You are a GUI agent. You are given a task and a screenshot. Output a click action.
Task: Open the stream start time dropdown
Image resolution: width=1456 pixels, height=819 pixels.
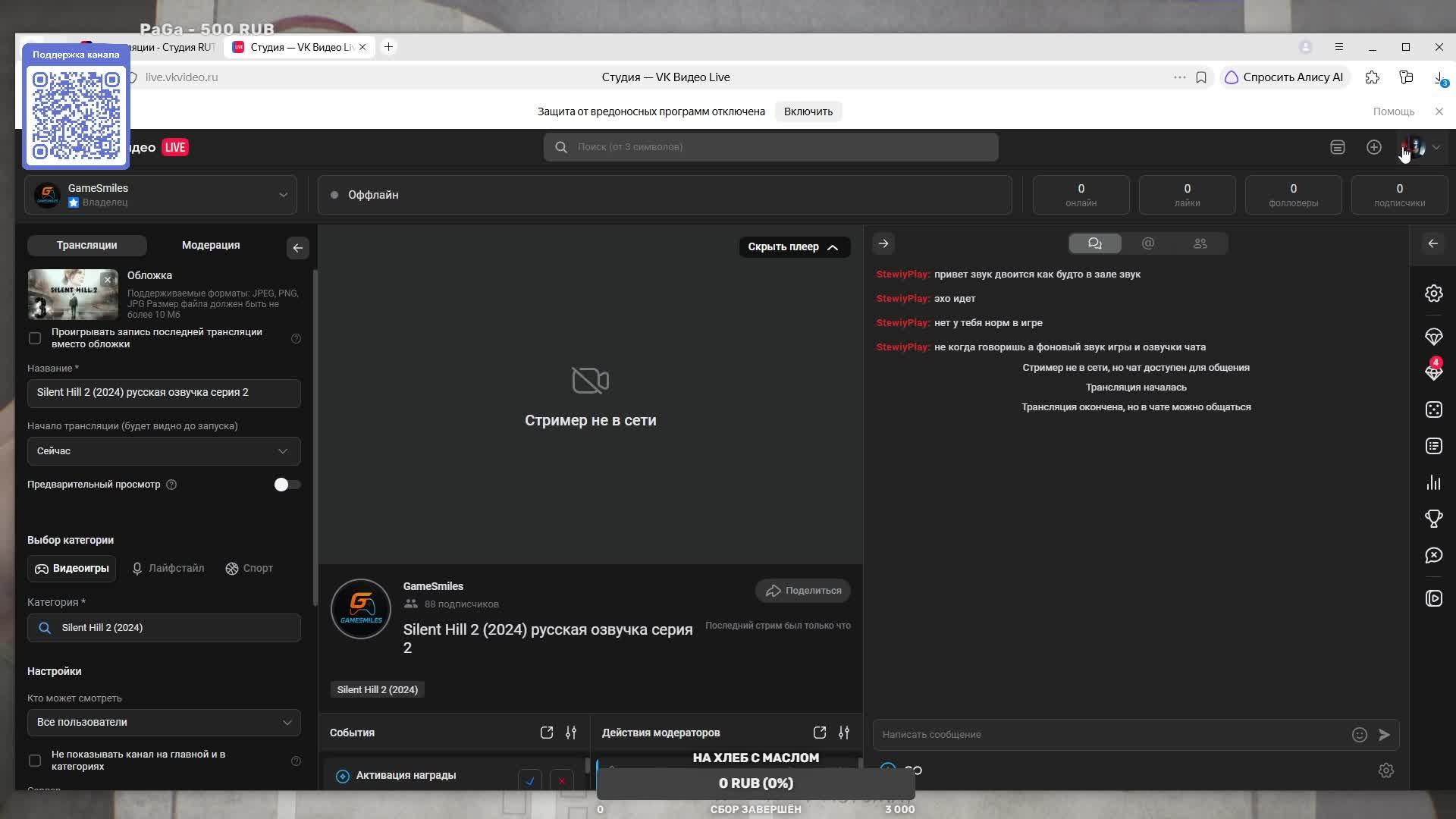tap(164, 451)
